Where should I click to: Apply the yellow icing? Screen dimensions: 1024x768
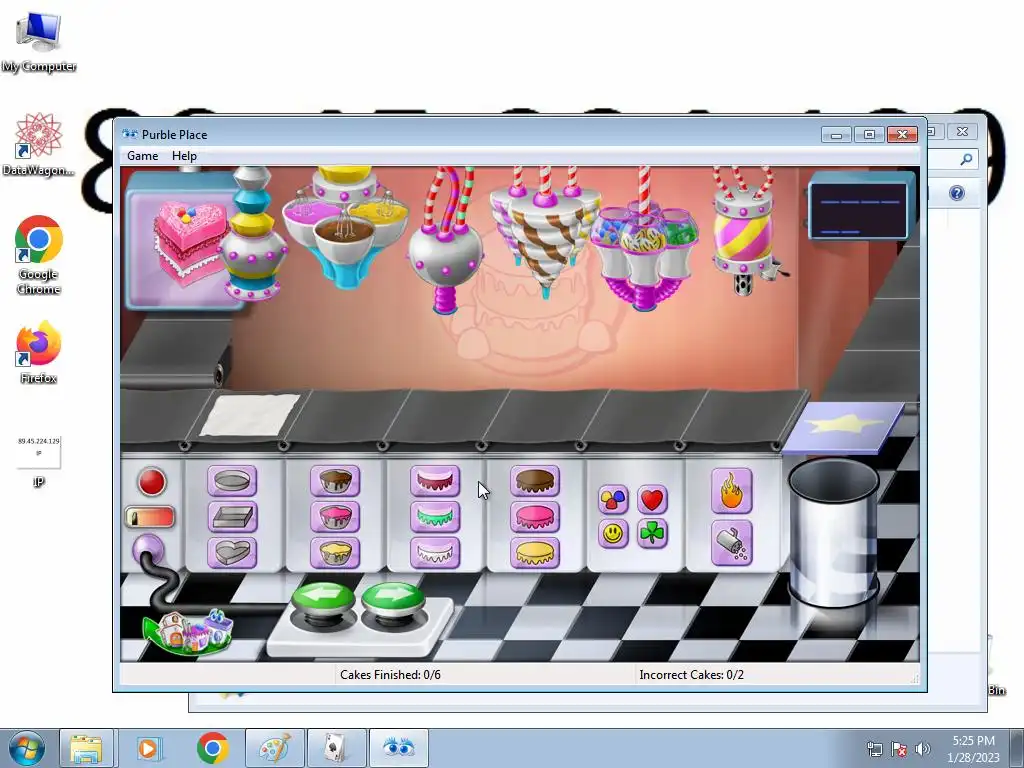(535, 552)
